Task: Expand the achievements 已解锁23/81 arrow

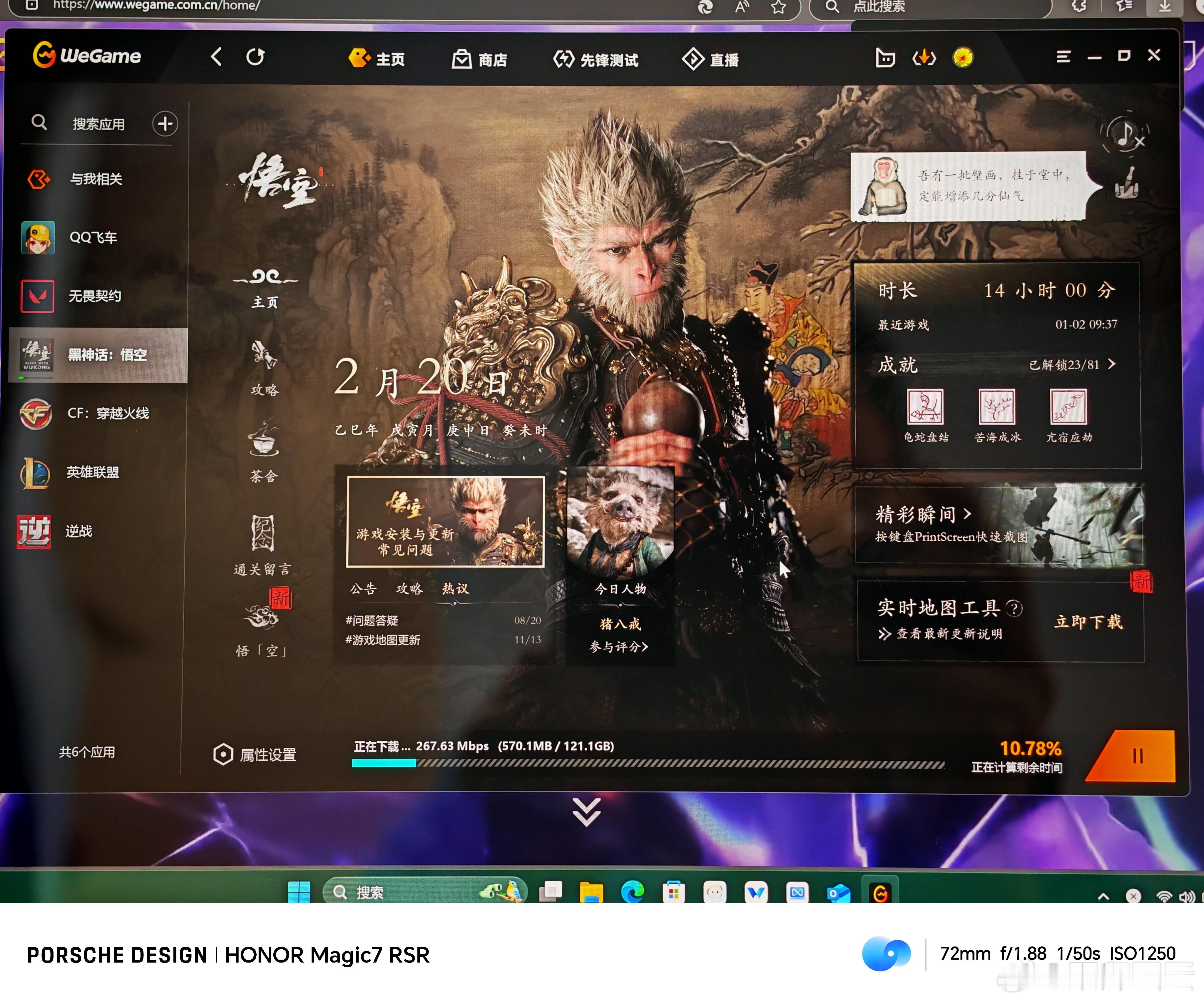Action: pos(1112,364)
